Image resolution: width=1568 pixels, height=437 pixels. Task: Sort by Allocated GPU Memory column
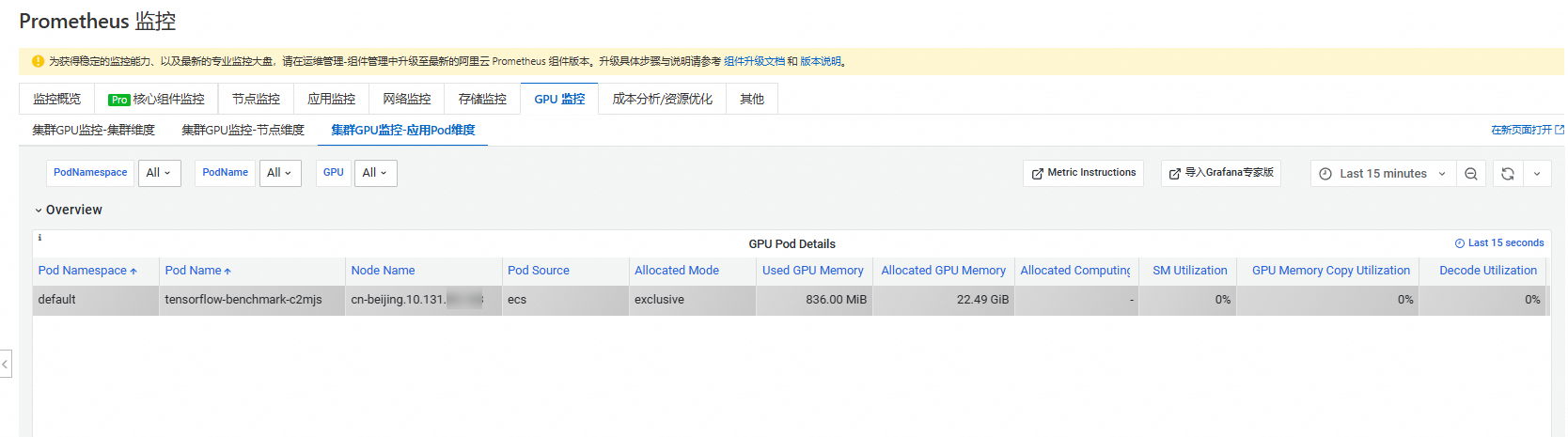(943, 271)
